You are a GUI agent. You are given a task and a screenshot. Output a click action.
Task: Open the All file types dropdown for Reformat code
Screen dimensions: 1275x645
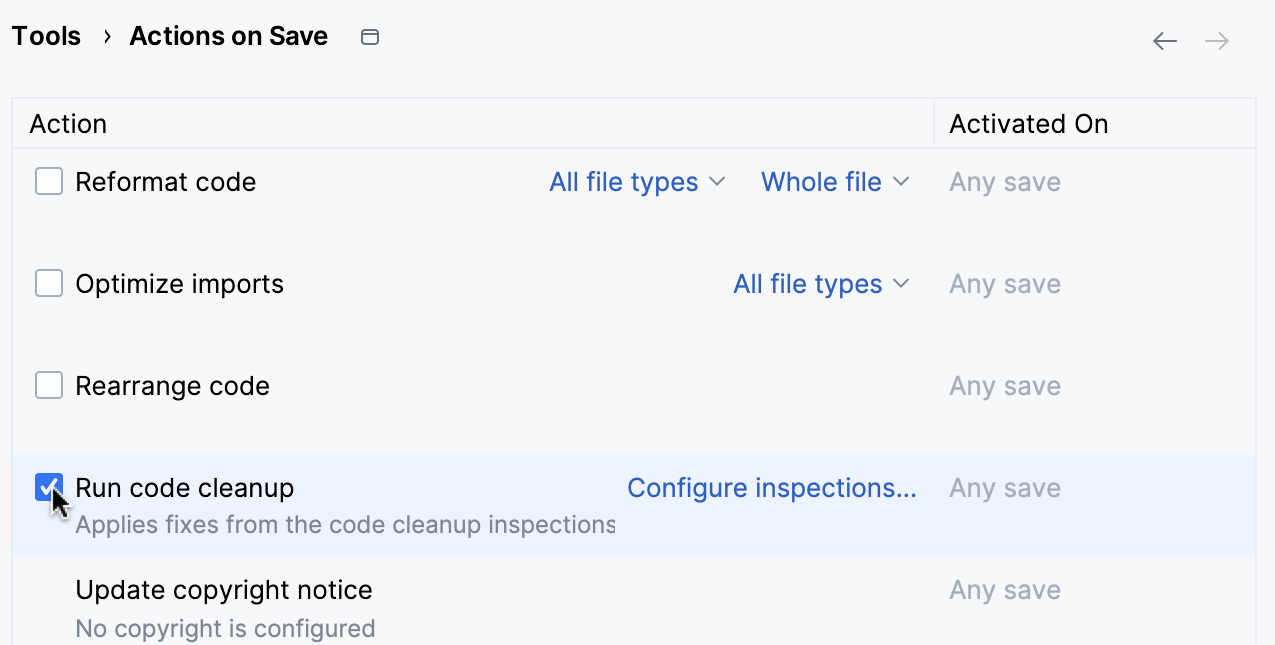pos(623,182)
